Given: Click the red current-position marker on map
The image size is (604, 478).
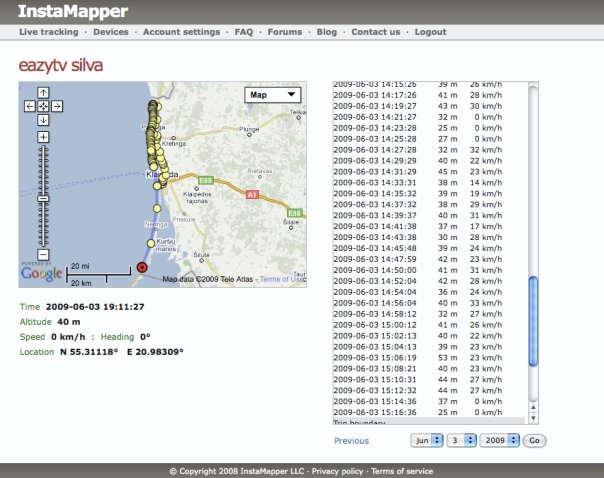Looking at the screenshot, I should click(142, 267).
